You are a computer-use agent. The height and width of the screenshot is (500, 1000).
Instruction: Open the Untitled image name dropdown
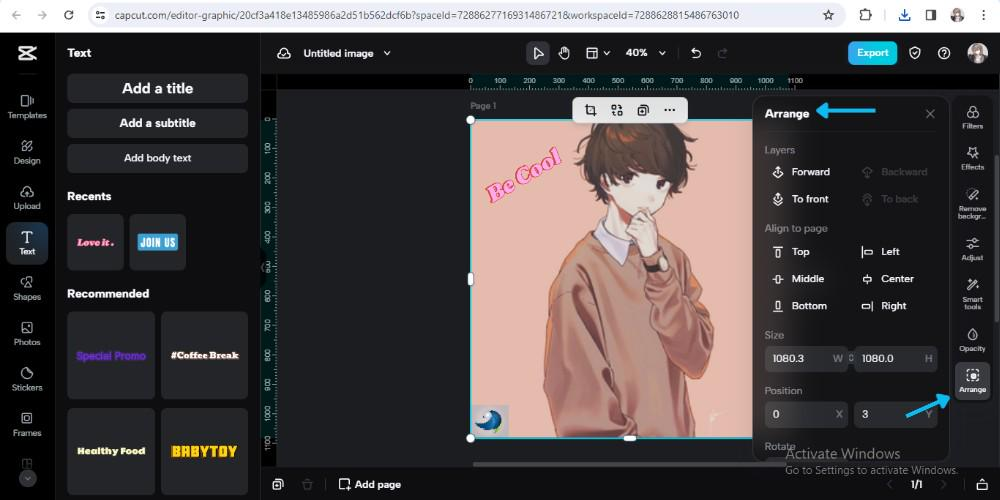tap(347, 54)
